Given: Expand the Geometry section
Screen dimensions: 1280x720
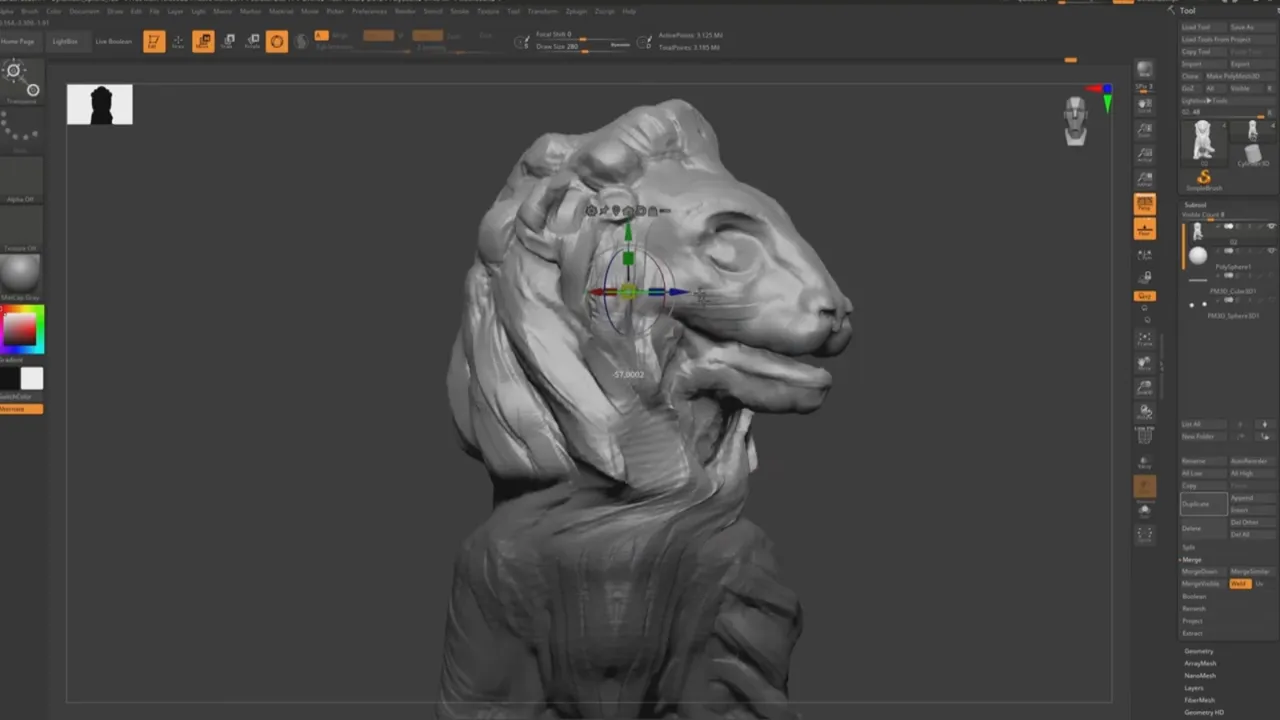Looking at the screenshot, I should 1199,652.
